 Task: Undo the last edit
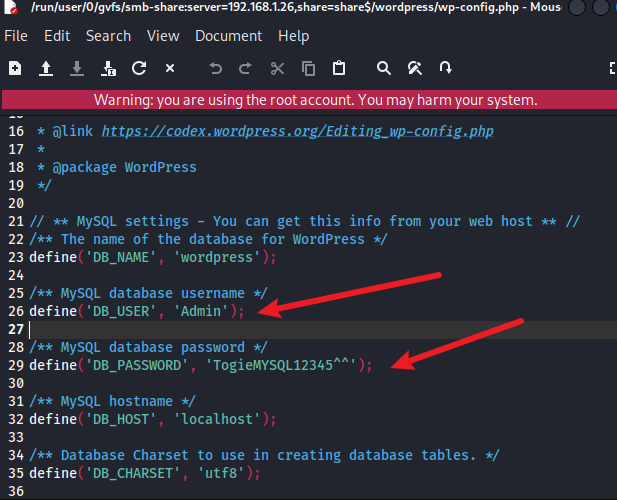coord(215,68)
